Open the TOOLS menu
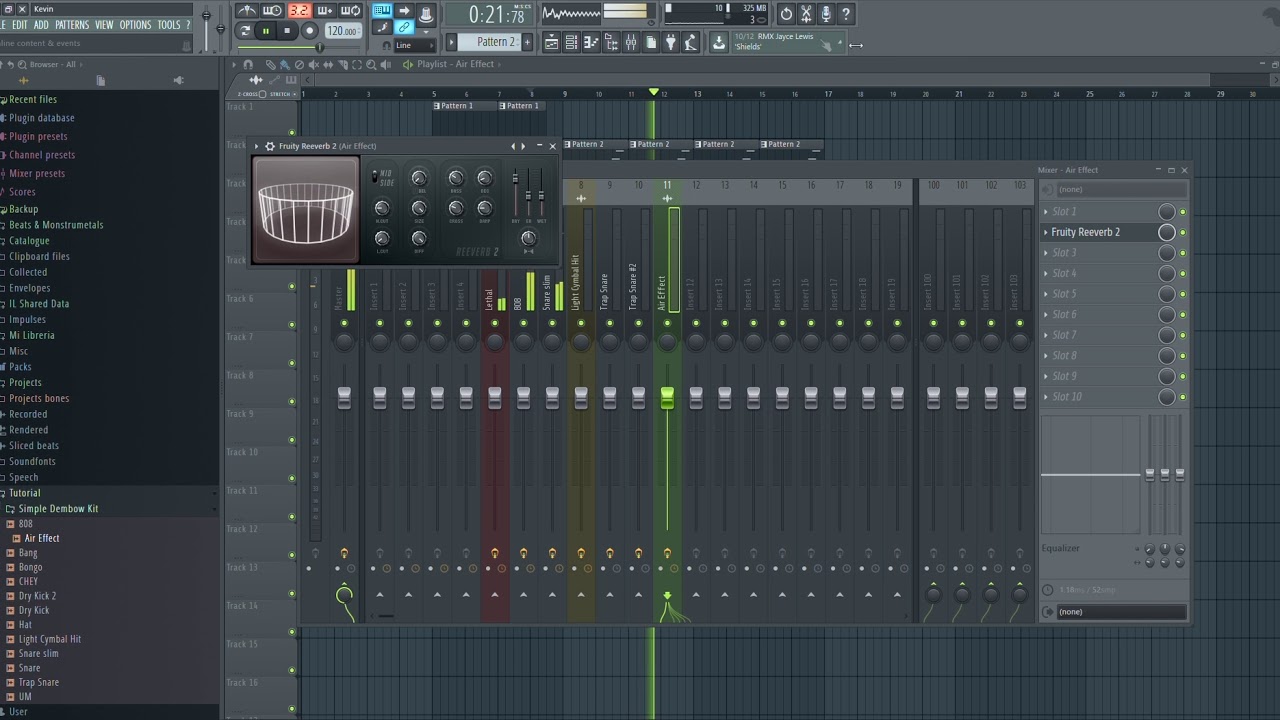Viewport: 1280px width, 720px height. [x=169, y=25]
